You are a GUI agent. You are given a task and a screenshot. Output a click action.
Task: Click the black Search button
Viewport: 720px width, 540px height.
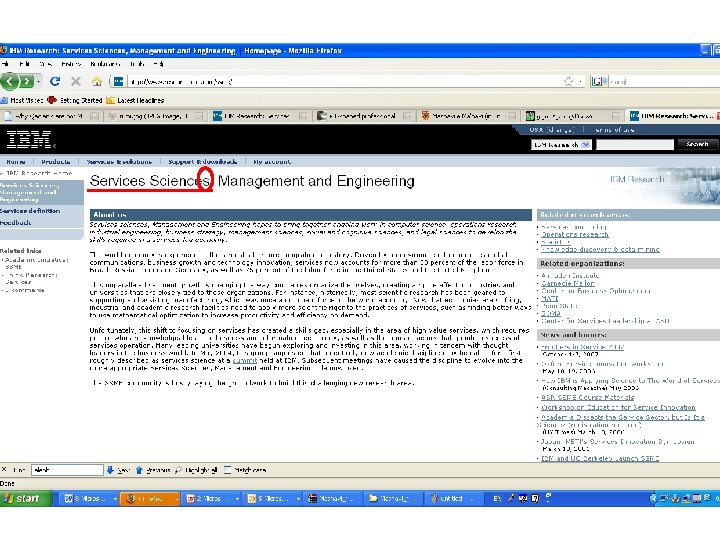coord(697,145)
